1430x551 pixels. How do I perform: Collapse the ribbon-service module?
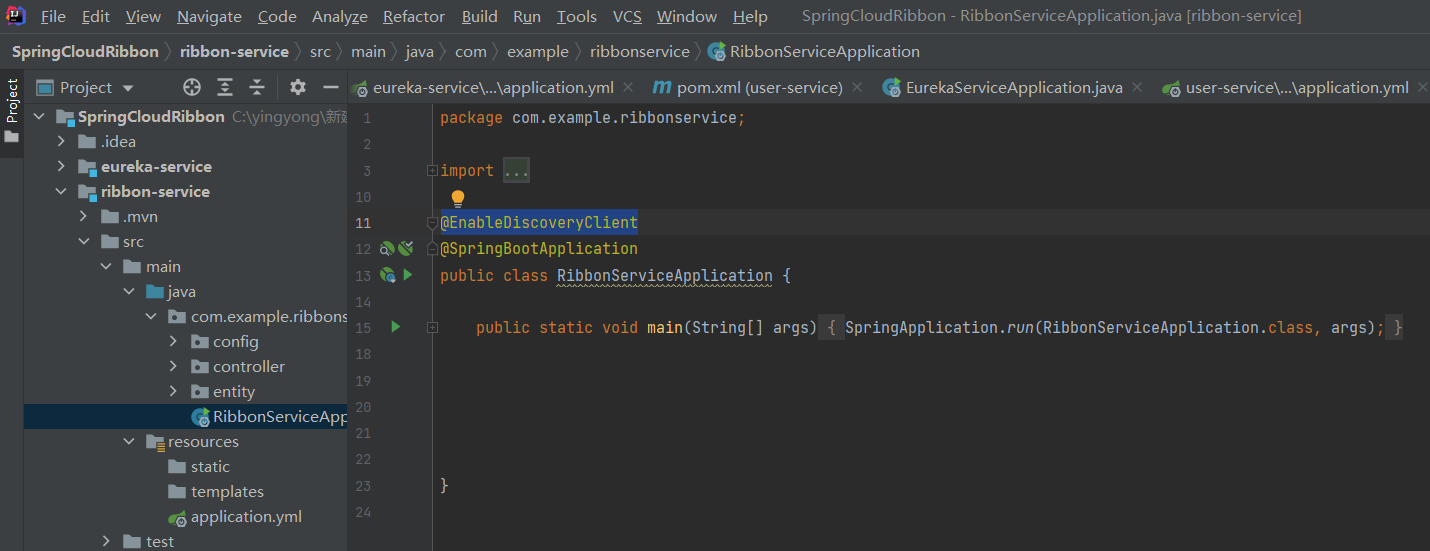click(62, 192)
